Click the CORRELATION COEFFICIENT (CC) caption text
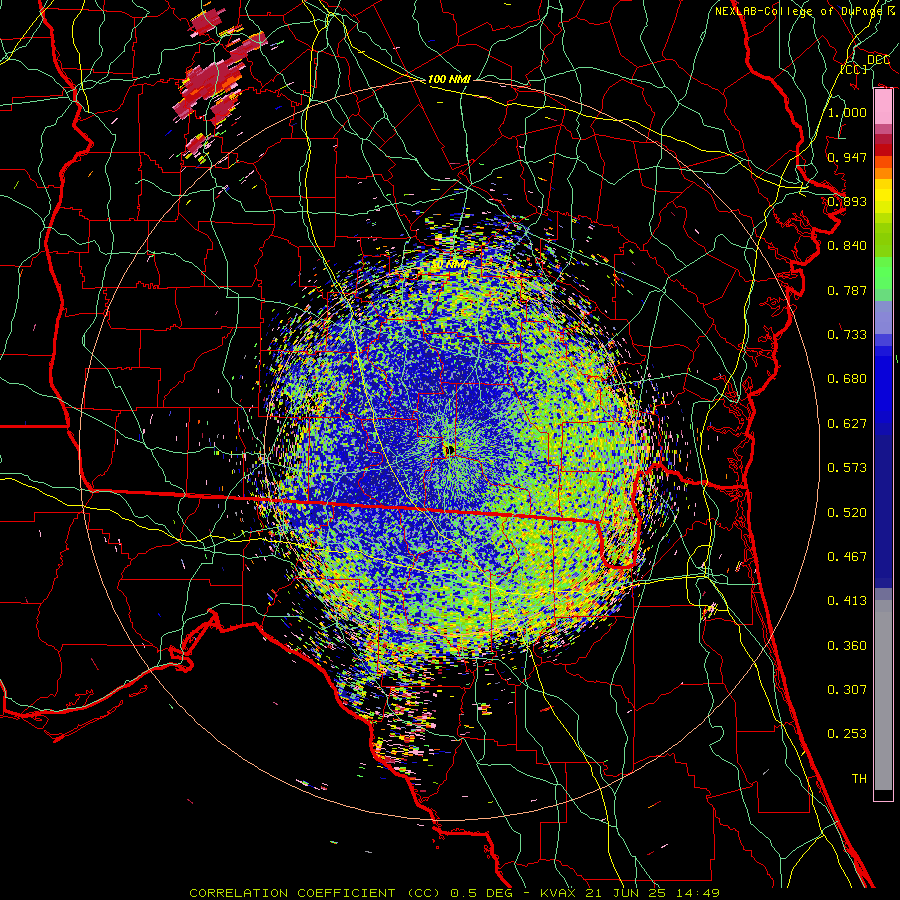 point(315,893)
